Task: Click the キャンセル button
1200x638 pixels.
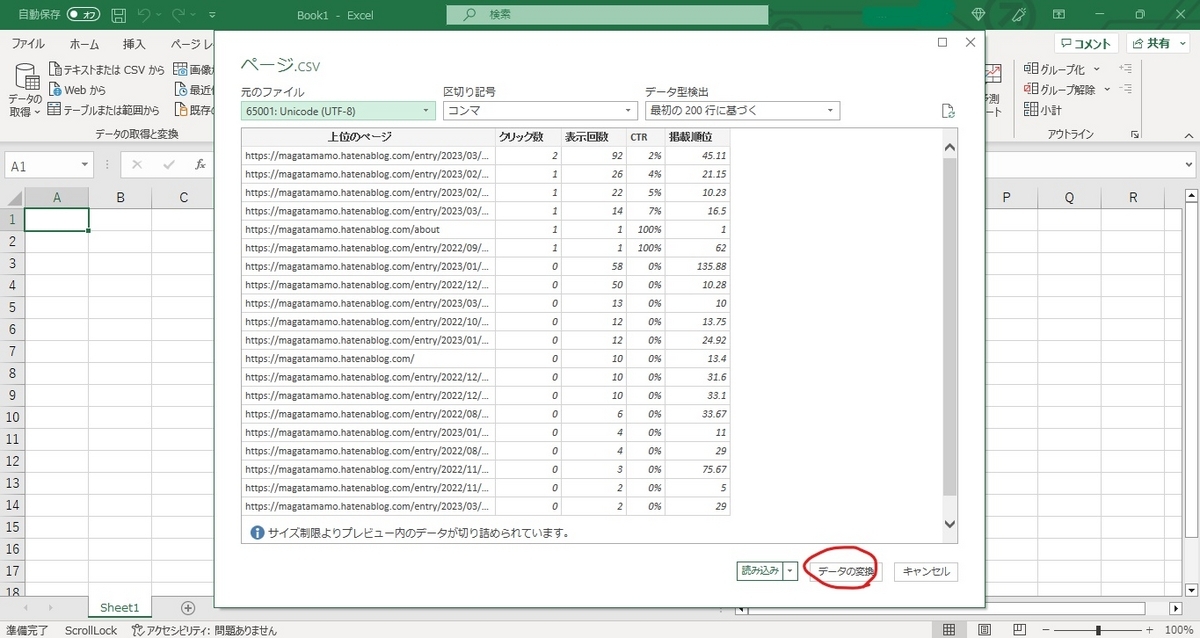Action: click(x=926, y=572)
